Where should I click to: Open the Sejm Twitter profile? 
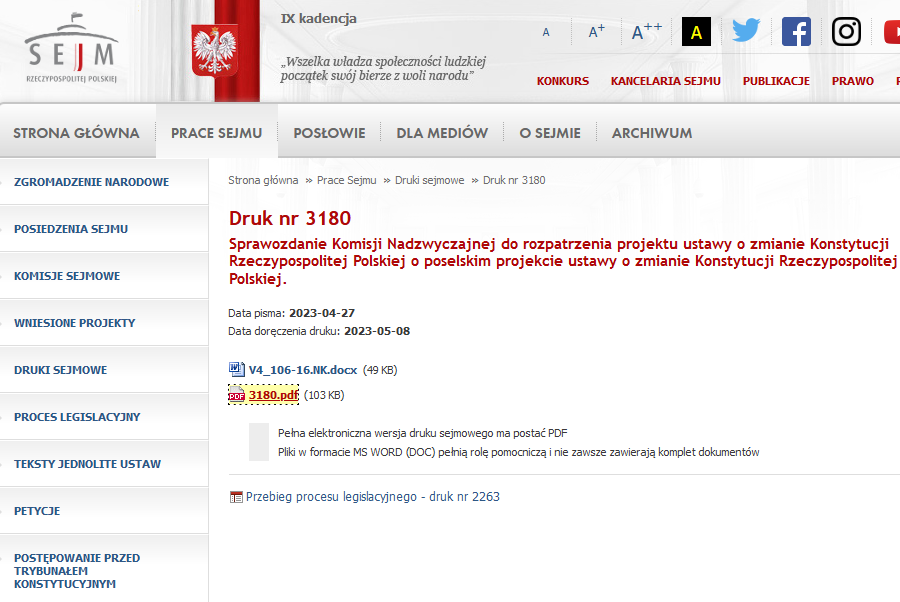[746, 31]
